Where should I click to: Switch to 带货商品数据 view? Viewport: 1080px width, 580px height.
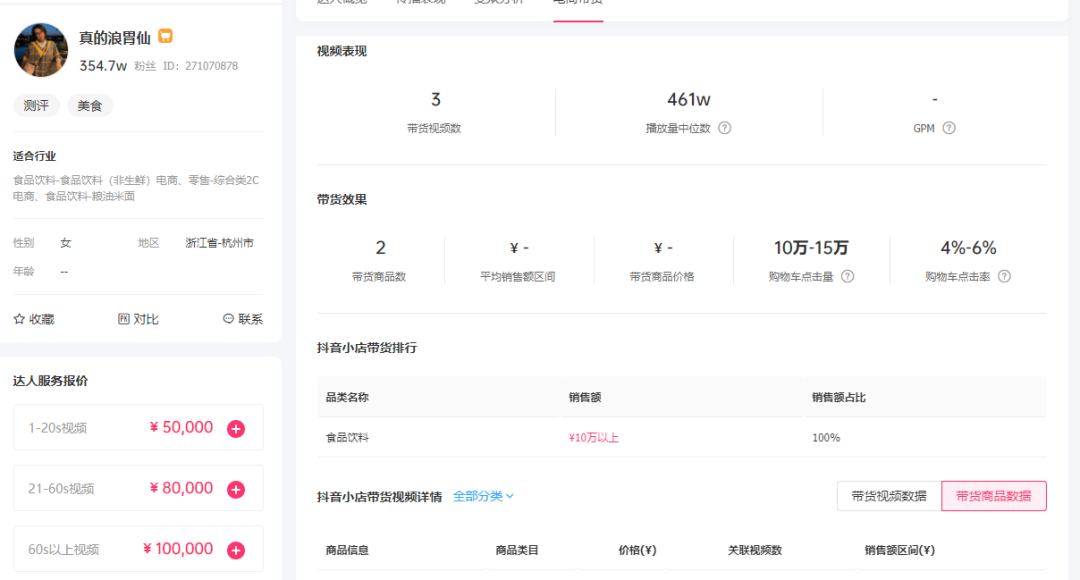coord(994,496)
